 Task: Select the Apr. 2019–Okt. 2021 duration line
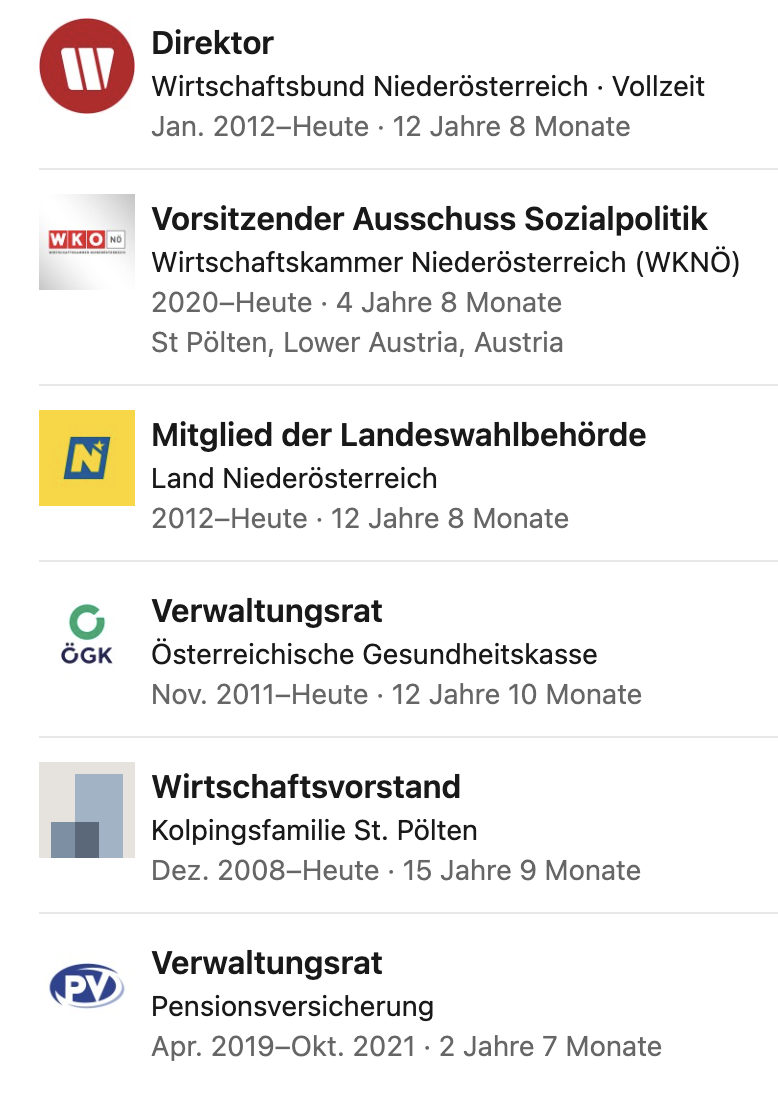406,1047
